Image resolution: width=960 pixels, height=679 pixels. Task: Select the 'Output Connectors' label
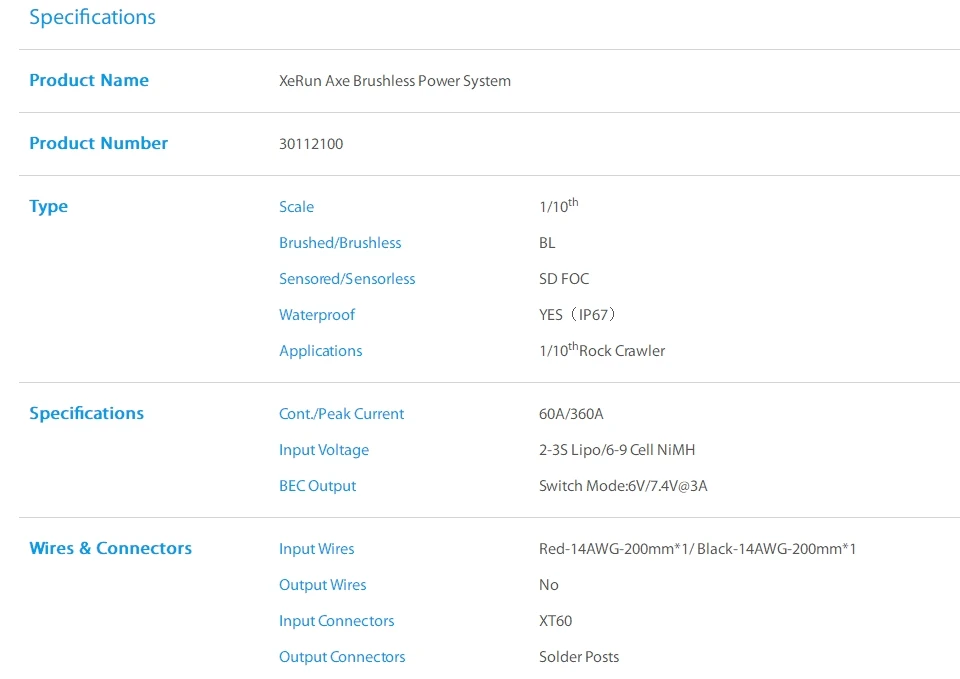342,658
